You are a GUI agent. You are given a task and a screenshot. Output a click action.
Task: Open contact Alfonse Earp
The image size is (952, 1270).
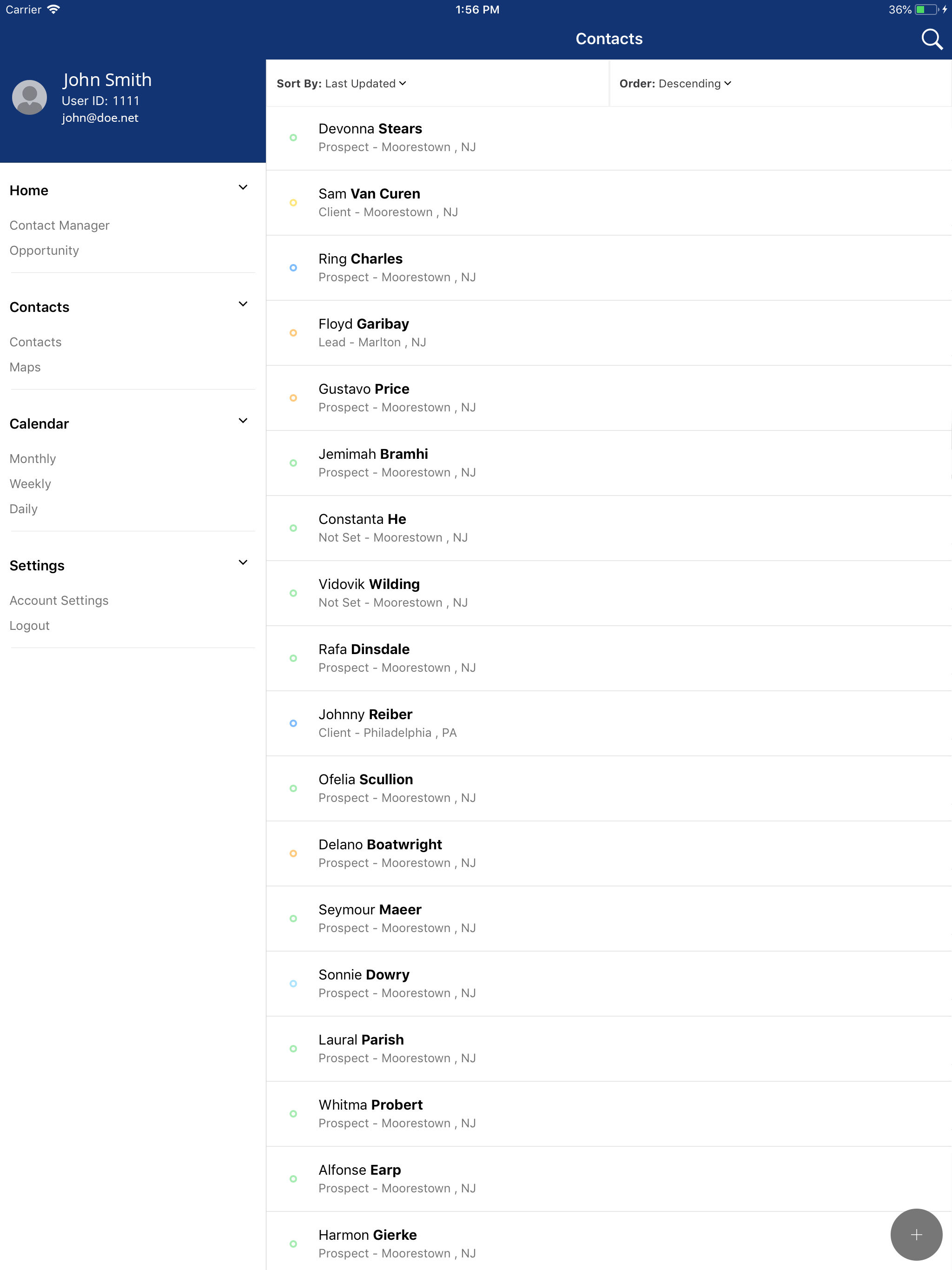pos(608,1179)
